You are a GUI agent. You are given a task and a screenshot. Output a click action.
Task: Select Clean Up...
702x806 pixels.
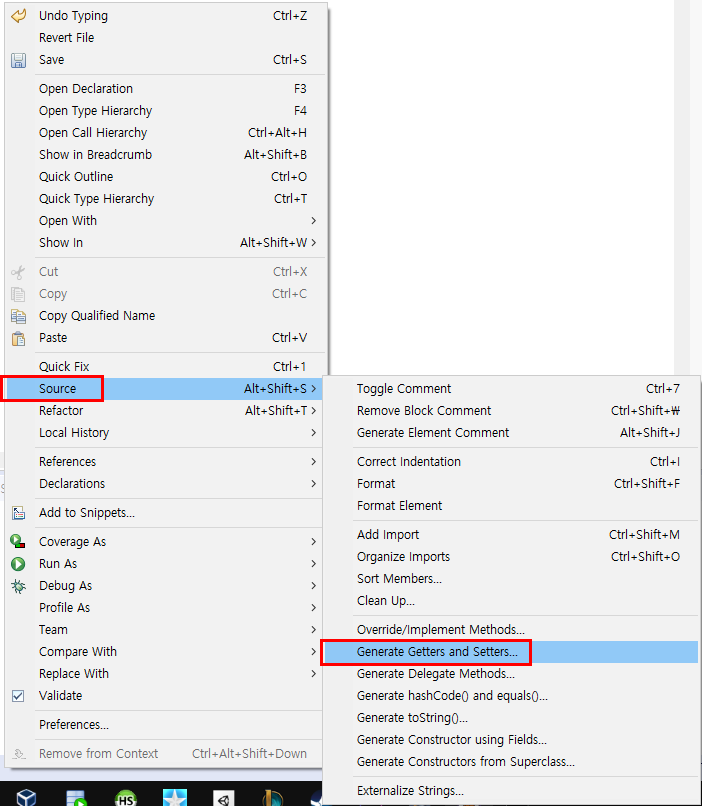point(511,601)
